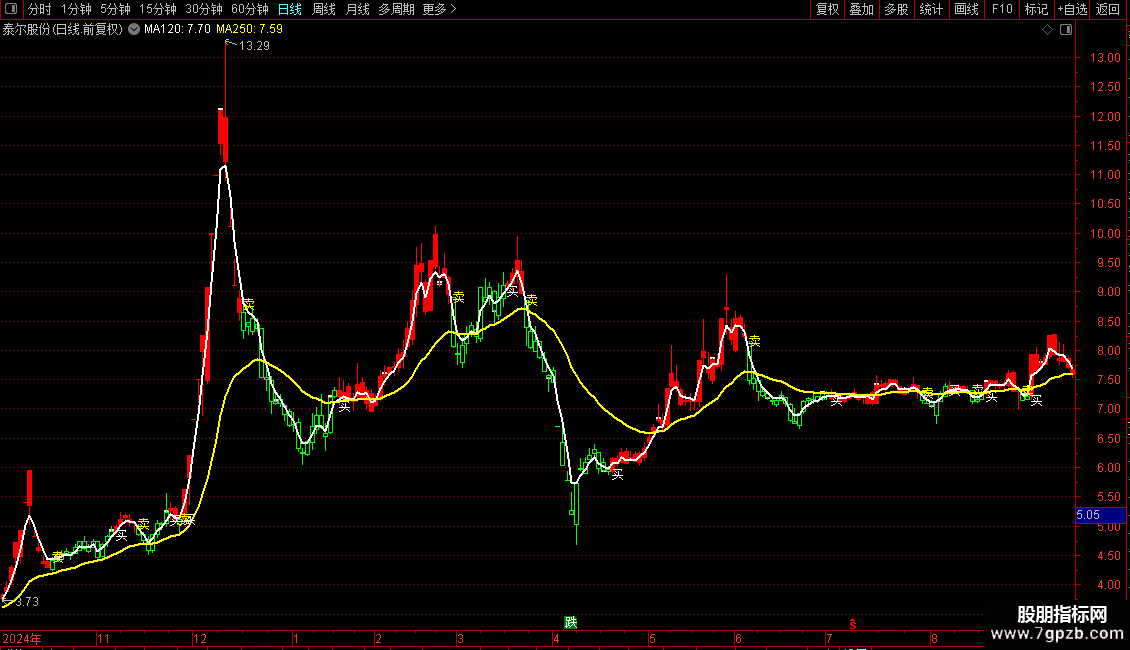Viewport: 1130px width, 650px height.
Task: Expand the 更多 periods menu
Action: coord(439,9)
